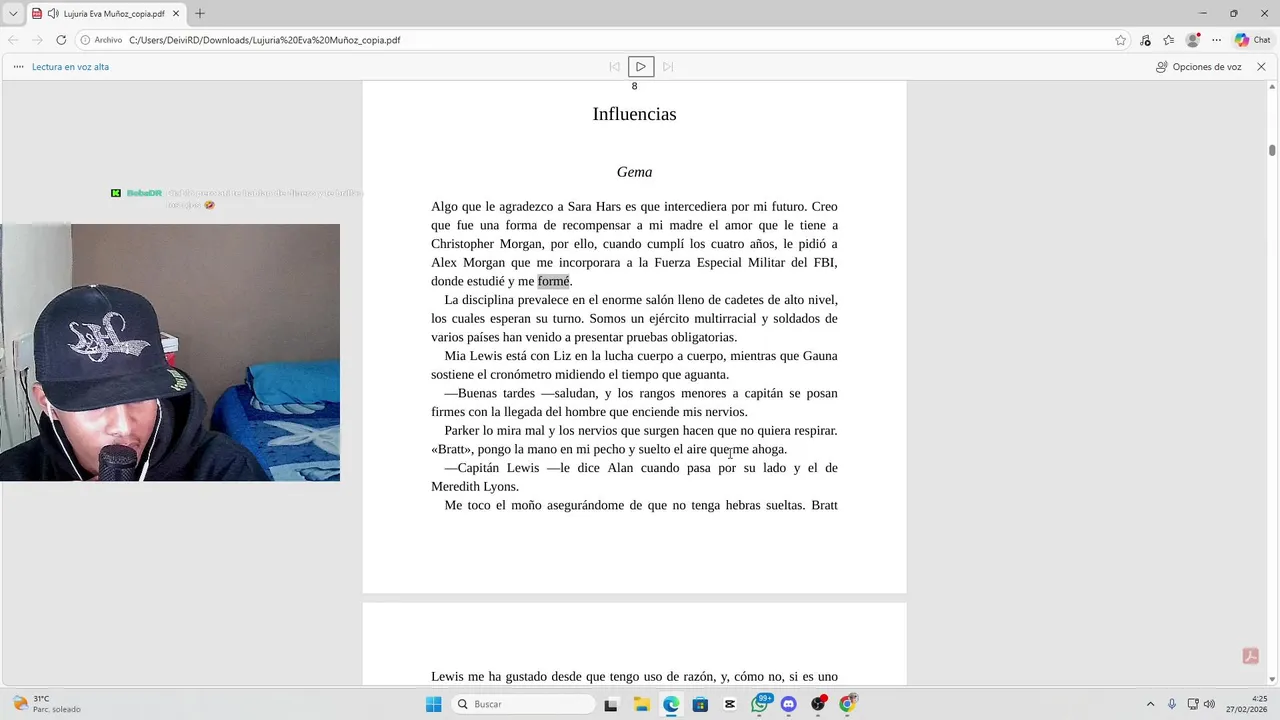This screenshot has height=720, width=1280.
Task: Open Edge settings and more menu
Action: click(1217, 40)
